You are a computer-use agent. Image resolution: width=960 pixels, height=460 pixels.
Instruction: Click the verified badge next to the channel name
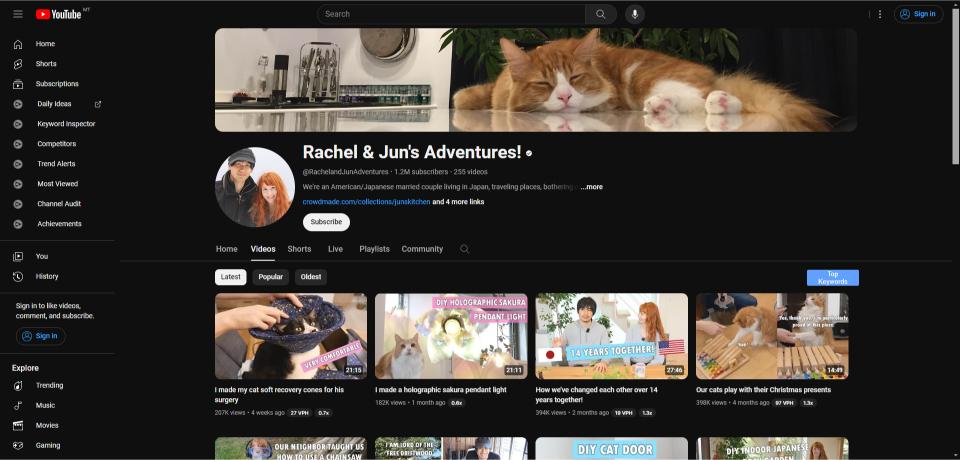click(x=529, y=153)
